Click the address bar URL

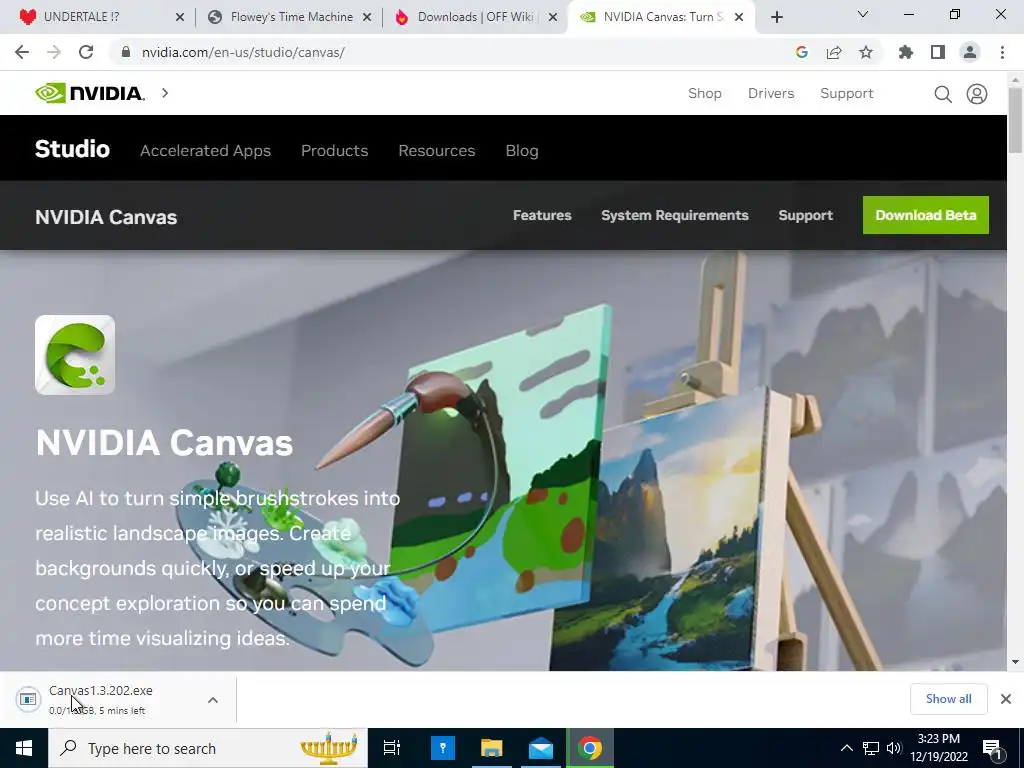point(243,52)
